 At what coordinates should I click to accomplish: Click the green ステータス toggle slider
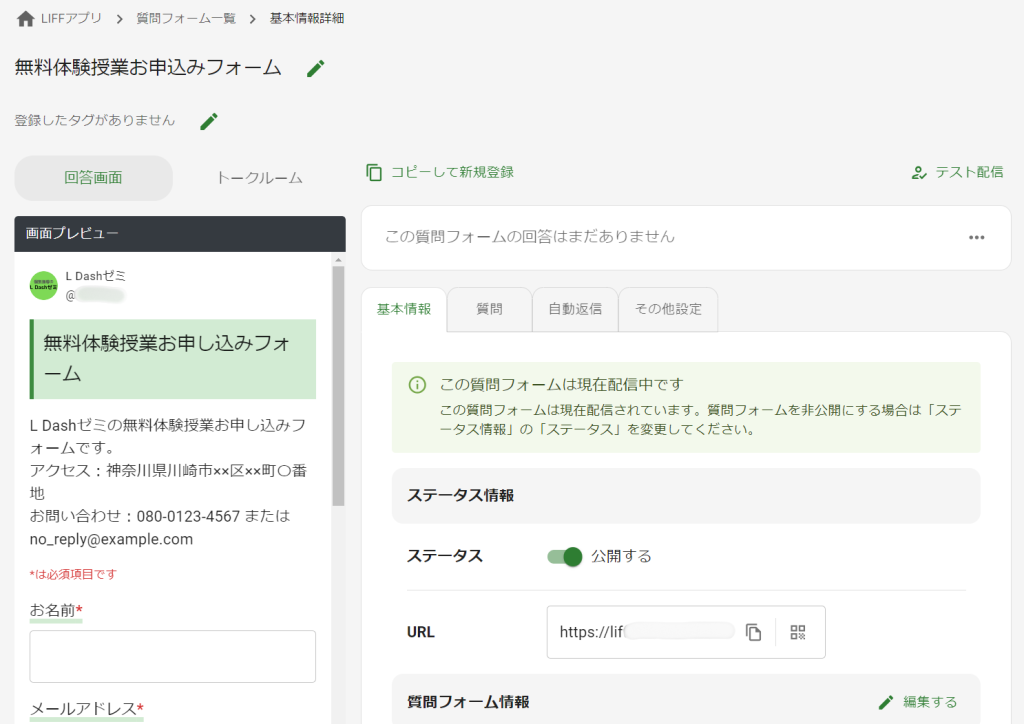(x=563, y=556)
